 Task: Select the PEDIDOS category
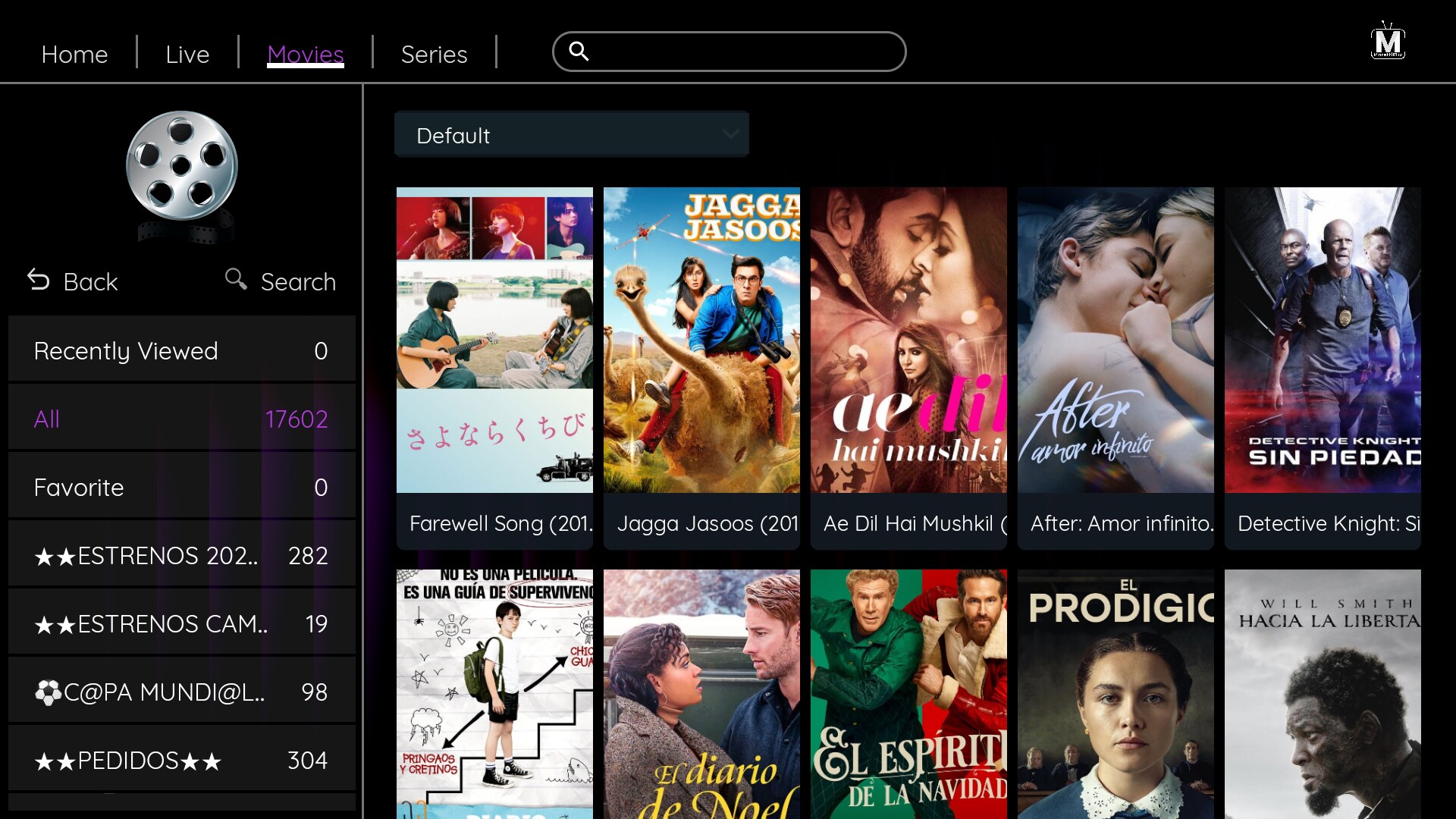point(182,759)
